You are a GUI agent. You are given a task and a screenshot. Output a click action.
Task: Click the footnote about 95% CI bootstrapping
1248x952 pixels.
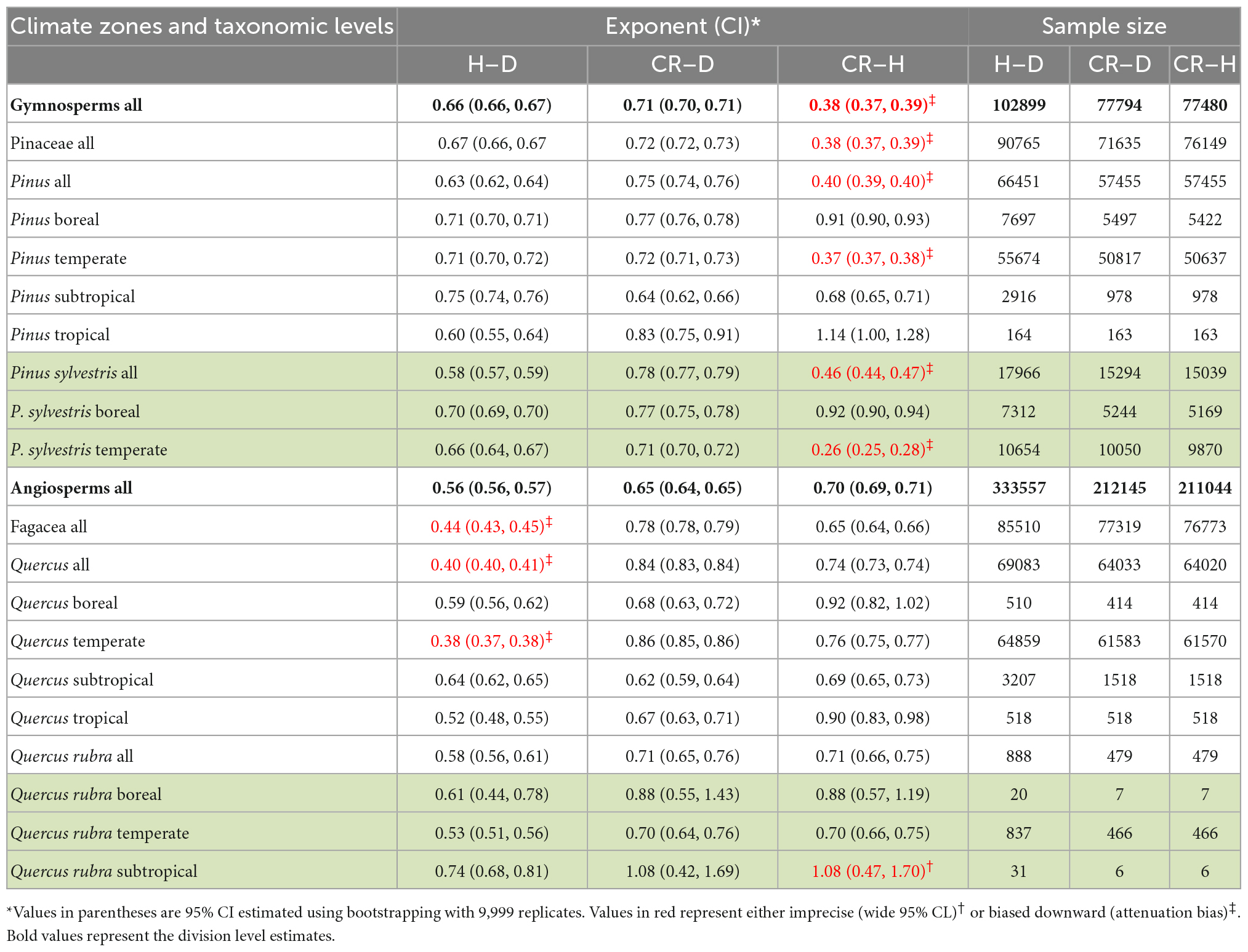(x=623, y=912)
